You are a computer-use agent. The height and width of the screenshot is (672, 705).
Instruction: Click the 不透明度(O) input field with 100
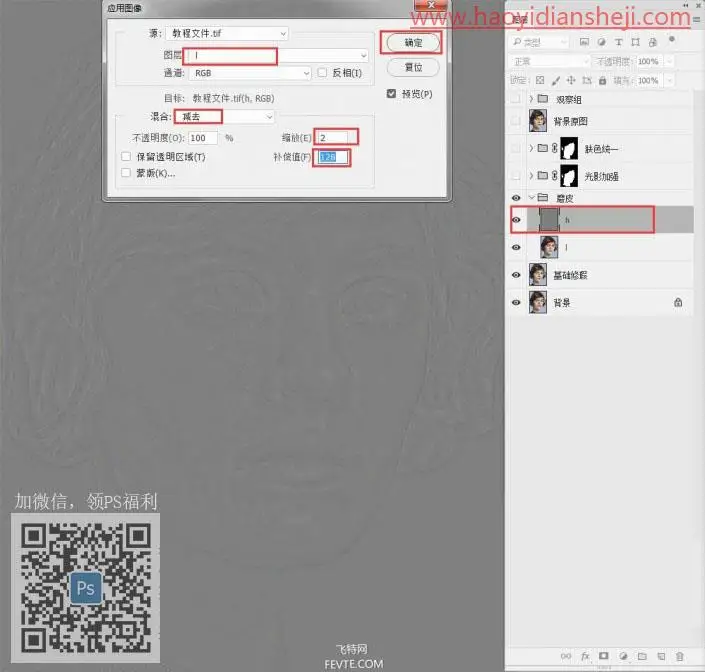203,138
